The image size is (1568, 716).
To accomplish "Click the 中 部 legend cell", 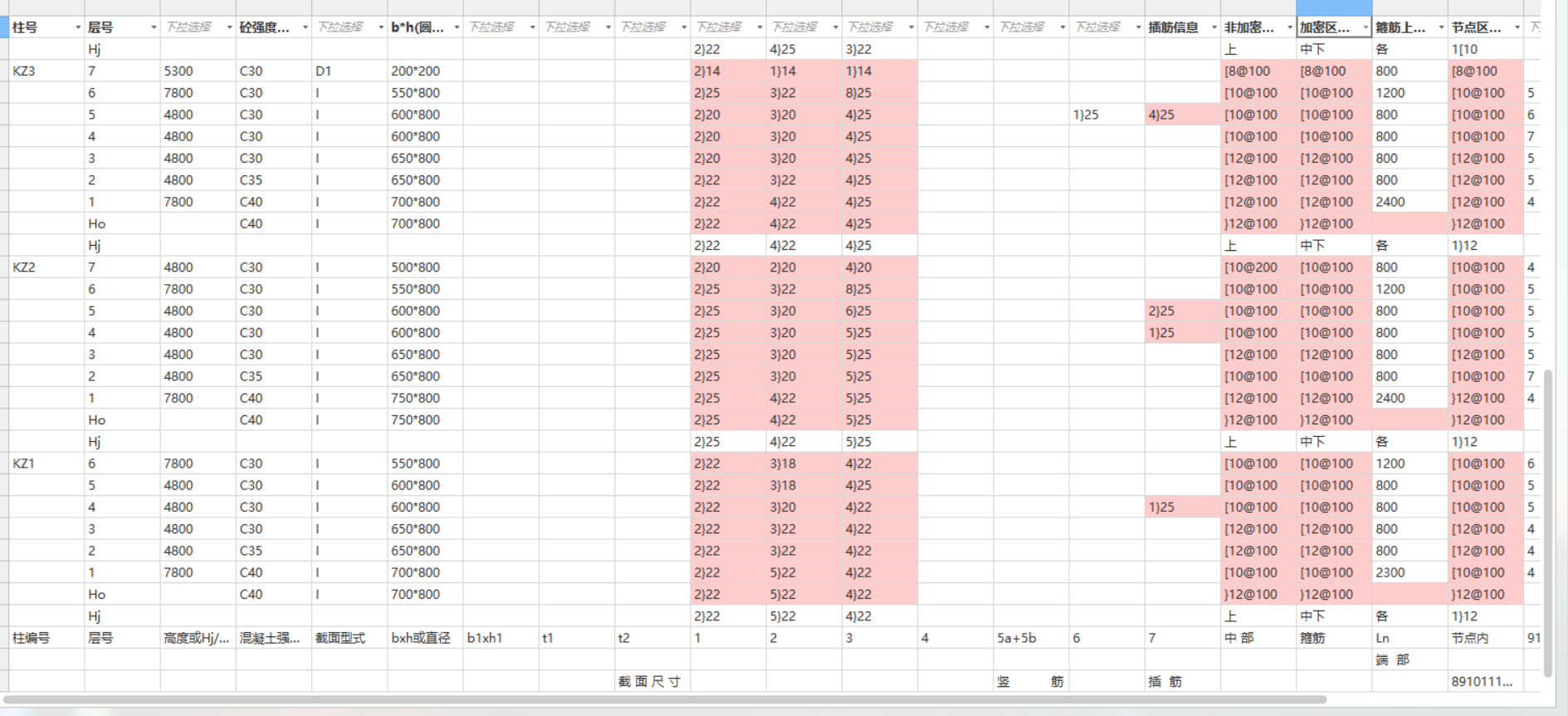I will tap(1258, 638).
